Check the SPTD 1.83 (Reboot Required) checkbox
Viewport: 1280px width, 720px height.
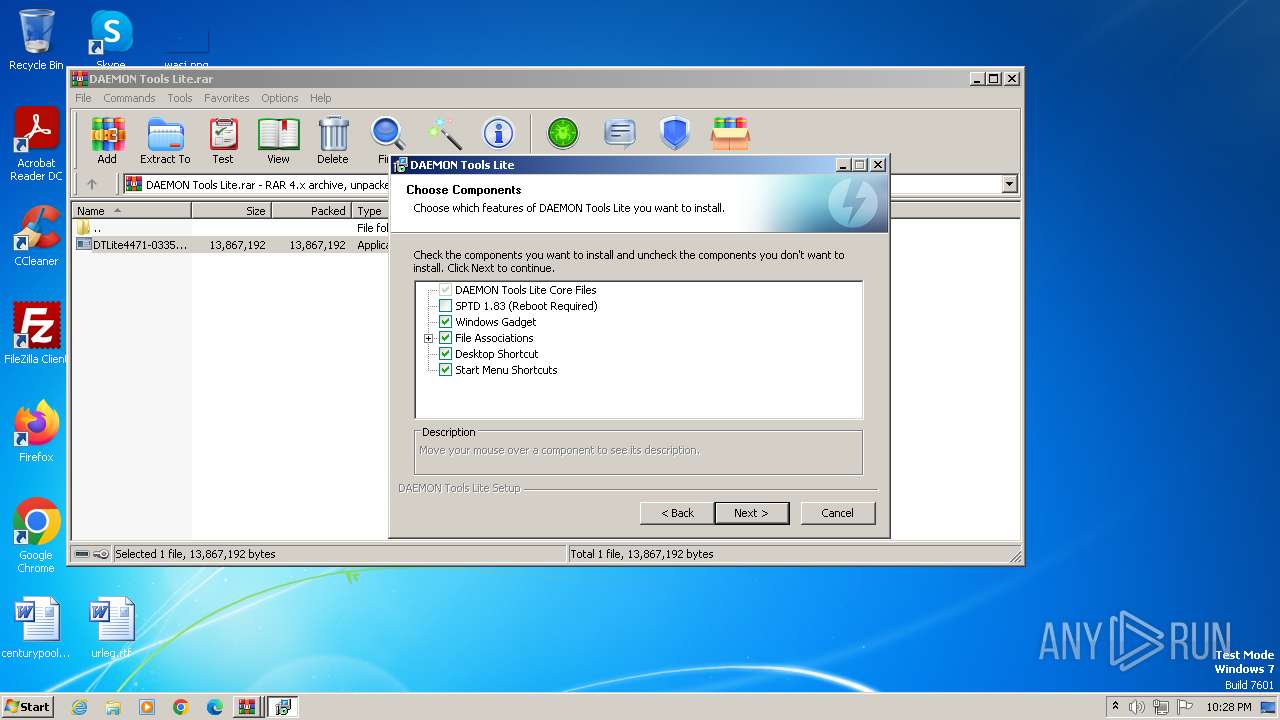[446, 306]
